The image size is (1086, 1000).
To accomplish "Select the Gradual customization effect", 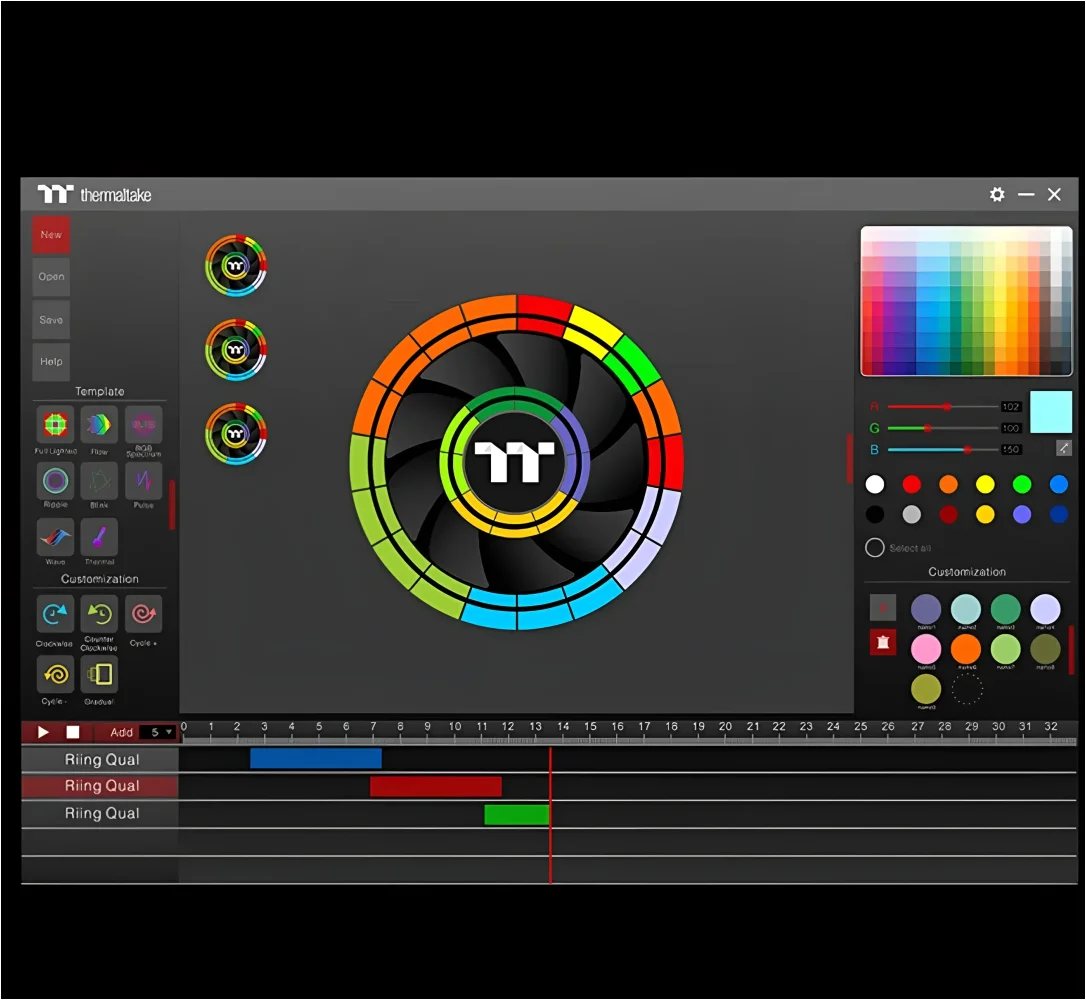I will click(x=99, y=674).
